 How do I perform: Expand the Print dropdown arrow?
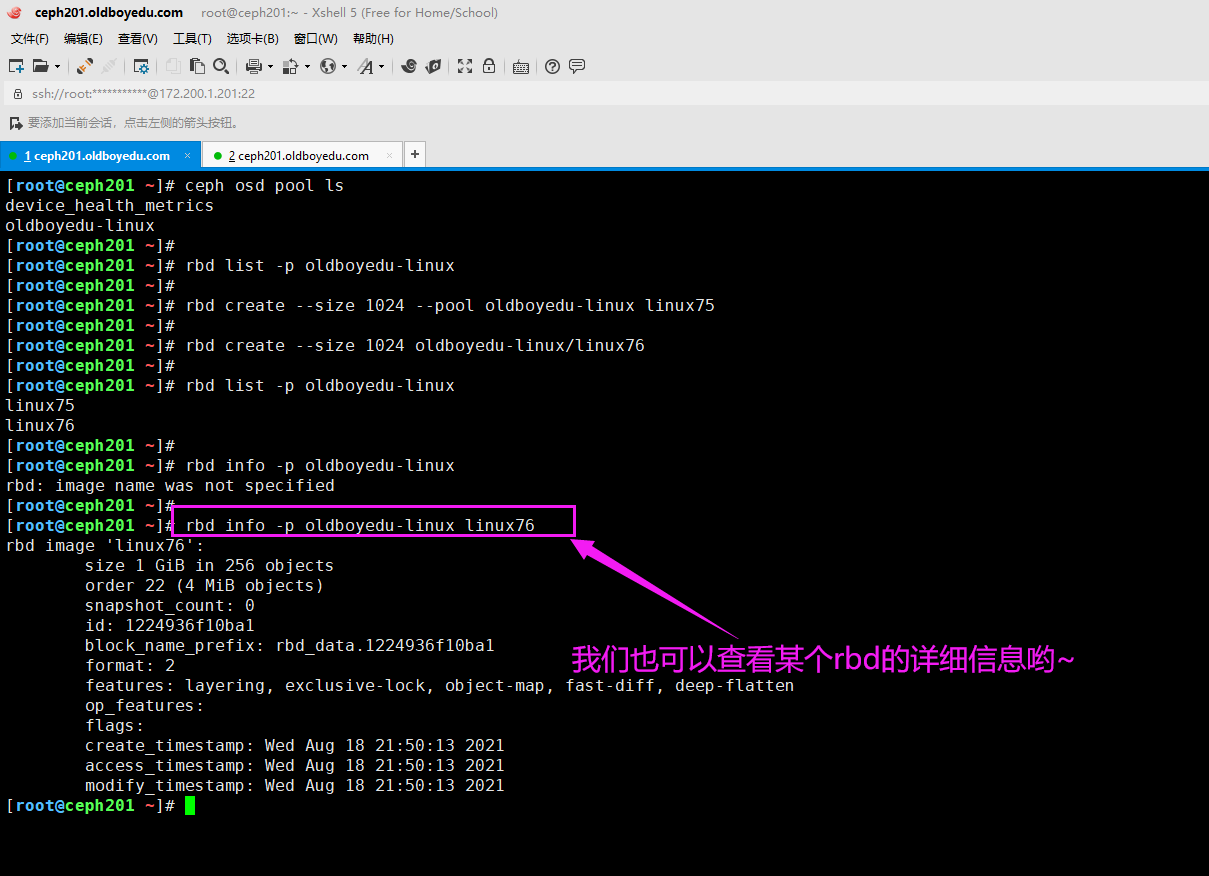coord(270,67)
